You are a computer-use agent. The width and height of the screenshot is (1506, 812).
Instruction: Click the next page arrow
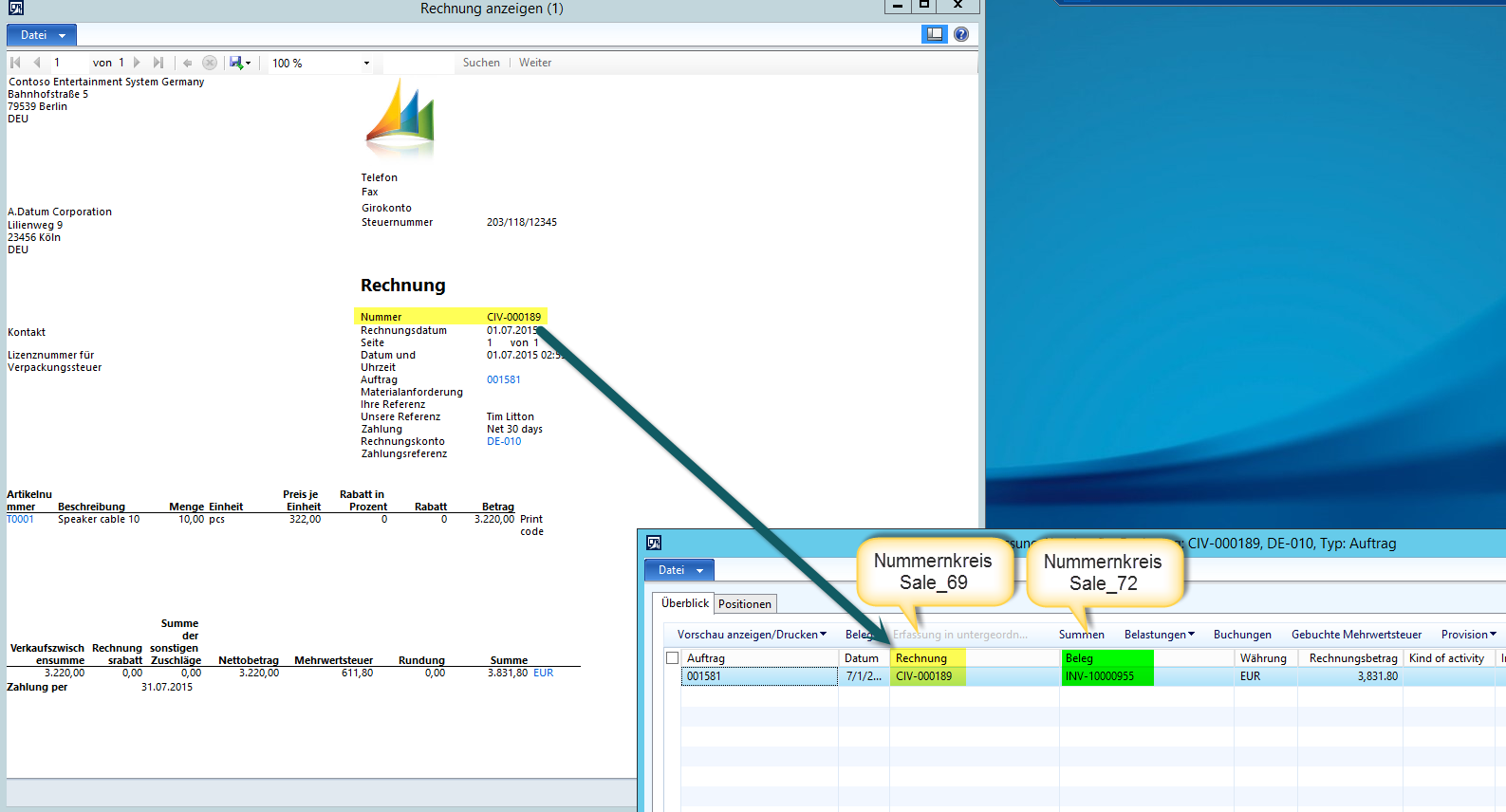click(138, 63)
